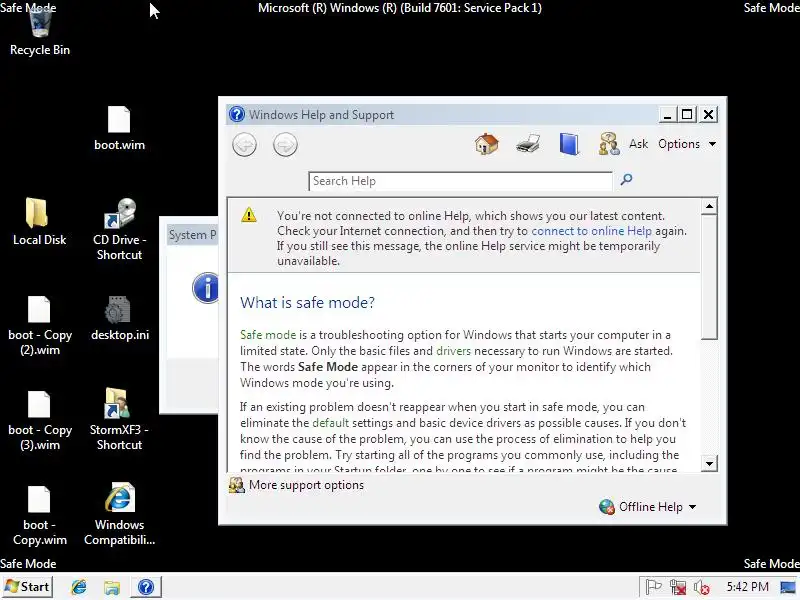Click the volume speaker tray icon
The height and width of the screenshot is (600, 800).
pos(702,587)
